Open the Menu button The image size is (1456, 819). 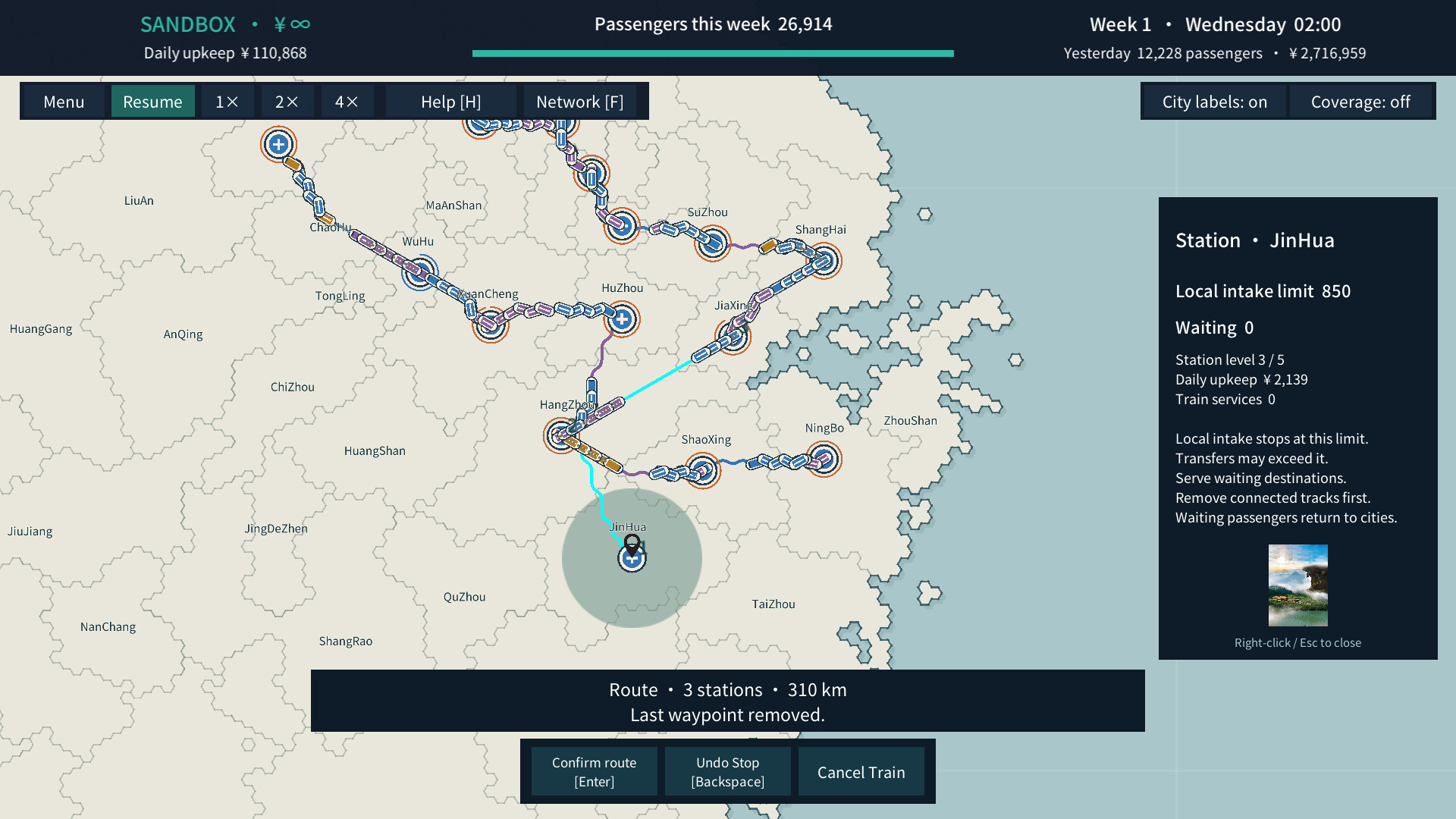64,102
